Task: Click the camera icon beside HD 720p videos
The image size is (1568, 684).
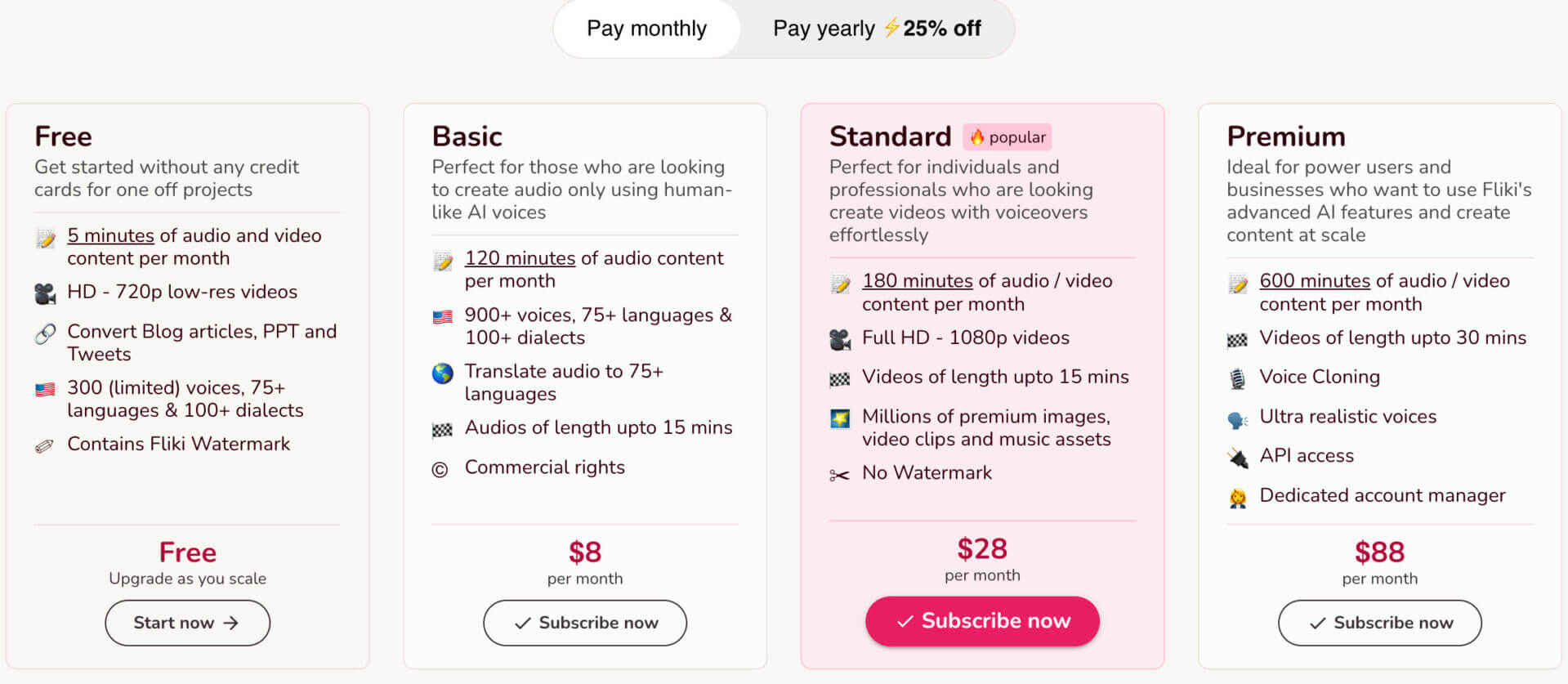Action: 45,293
